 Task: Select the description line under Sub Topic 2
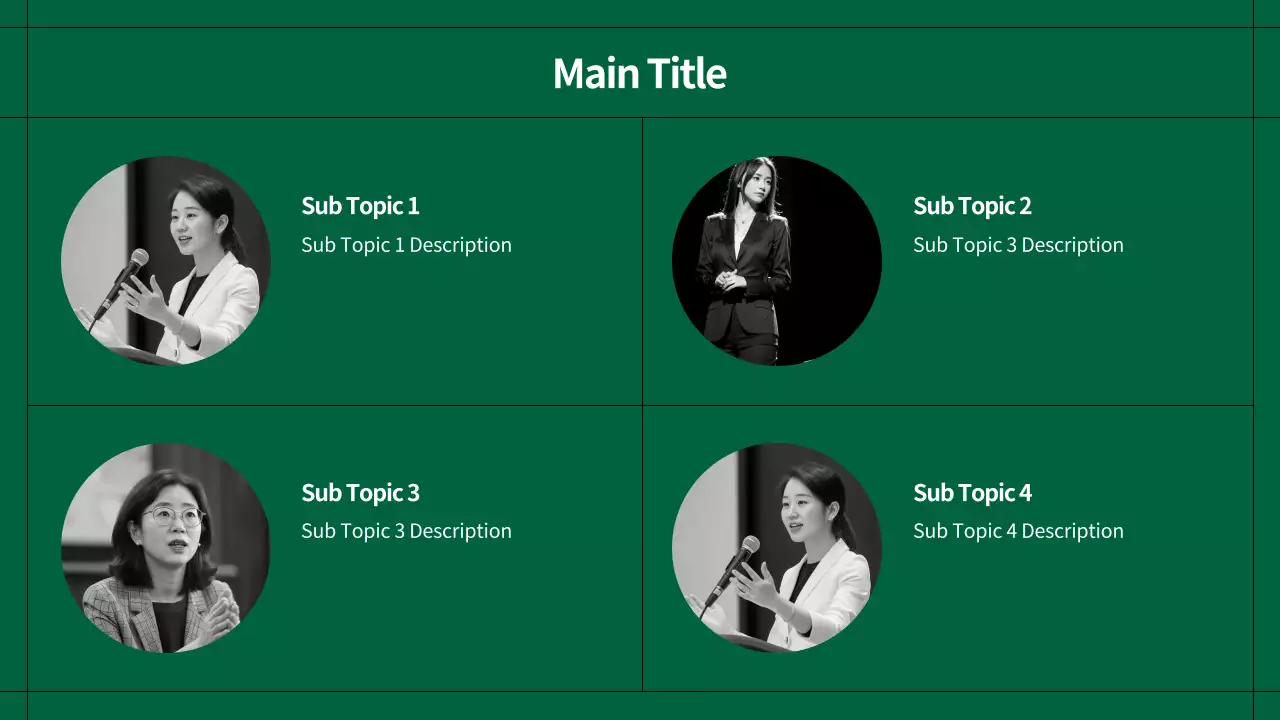tap(1018, 245)
